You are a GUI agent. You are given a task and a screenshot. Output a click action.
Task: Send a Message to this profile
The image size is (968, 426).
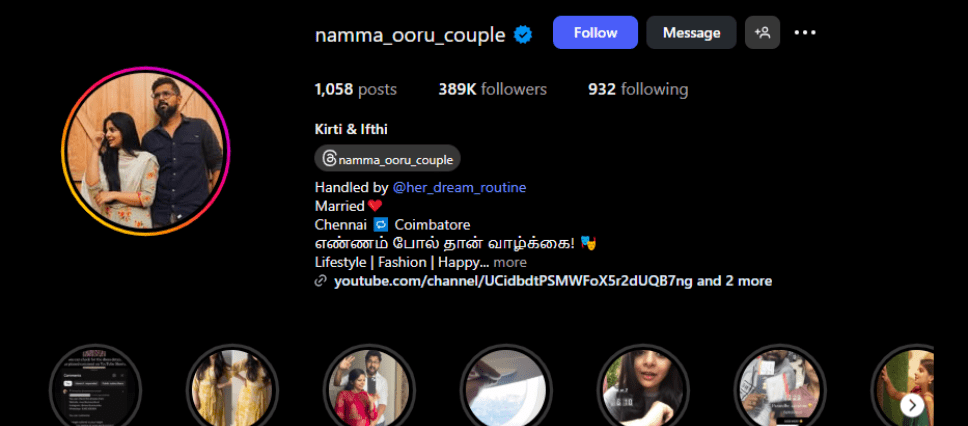click(x=691, y=33)
